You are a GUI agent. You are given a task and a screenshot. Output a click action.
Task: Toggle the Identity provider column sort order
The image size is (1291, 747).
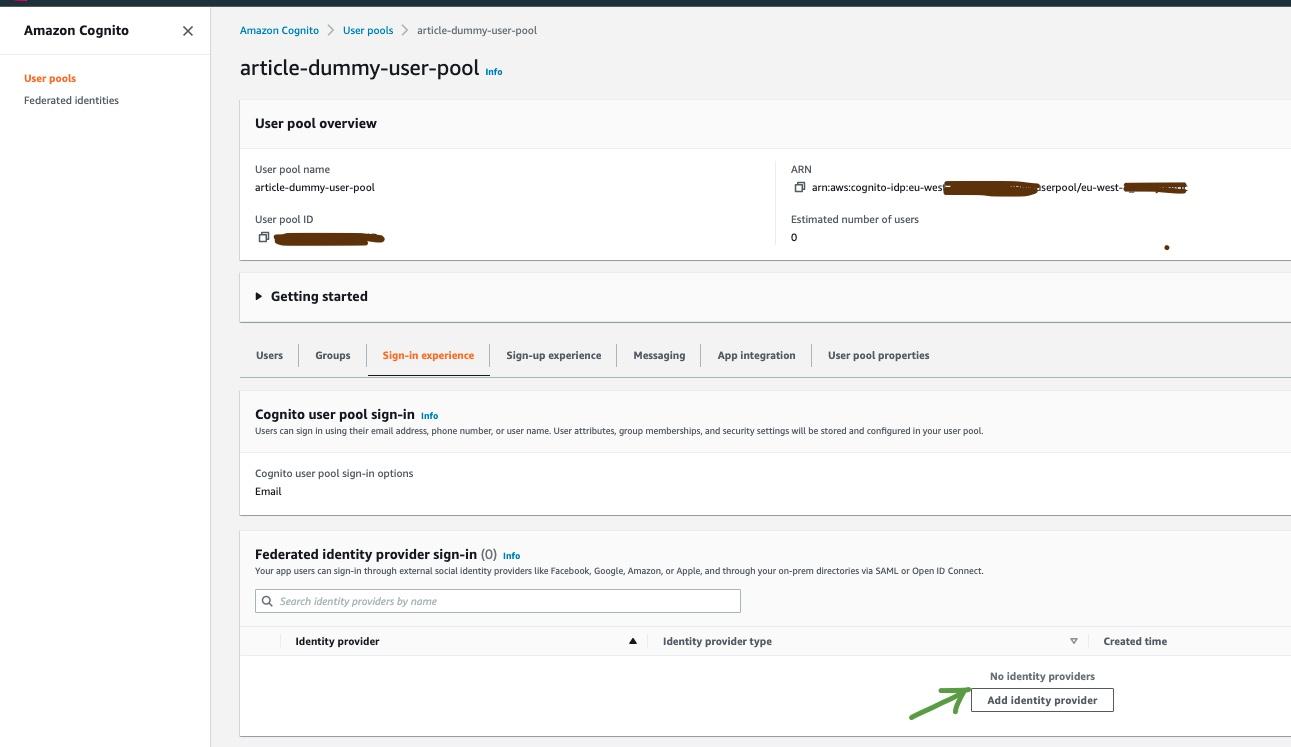[634, 640]
